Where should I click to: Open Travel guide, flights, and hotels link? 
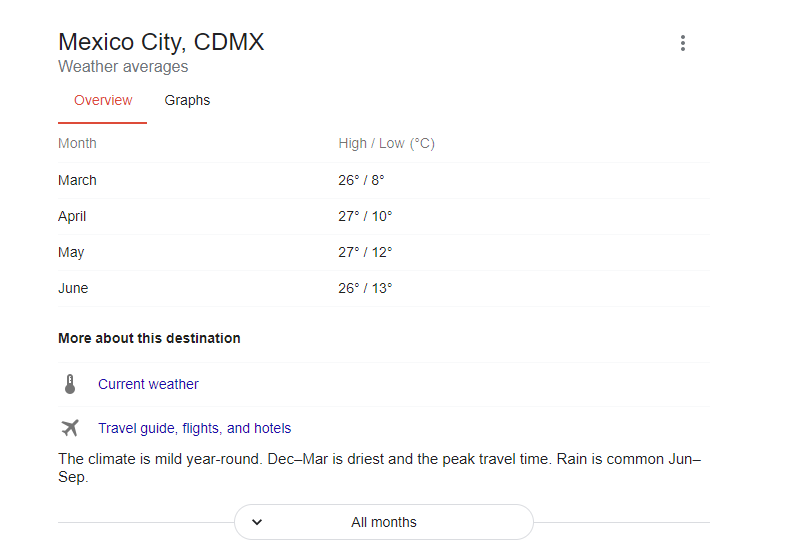(x=194, y=428)
